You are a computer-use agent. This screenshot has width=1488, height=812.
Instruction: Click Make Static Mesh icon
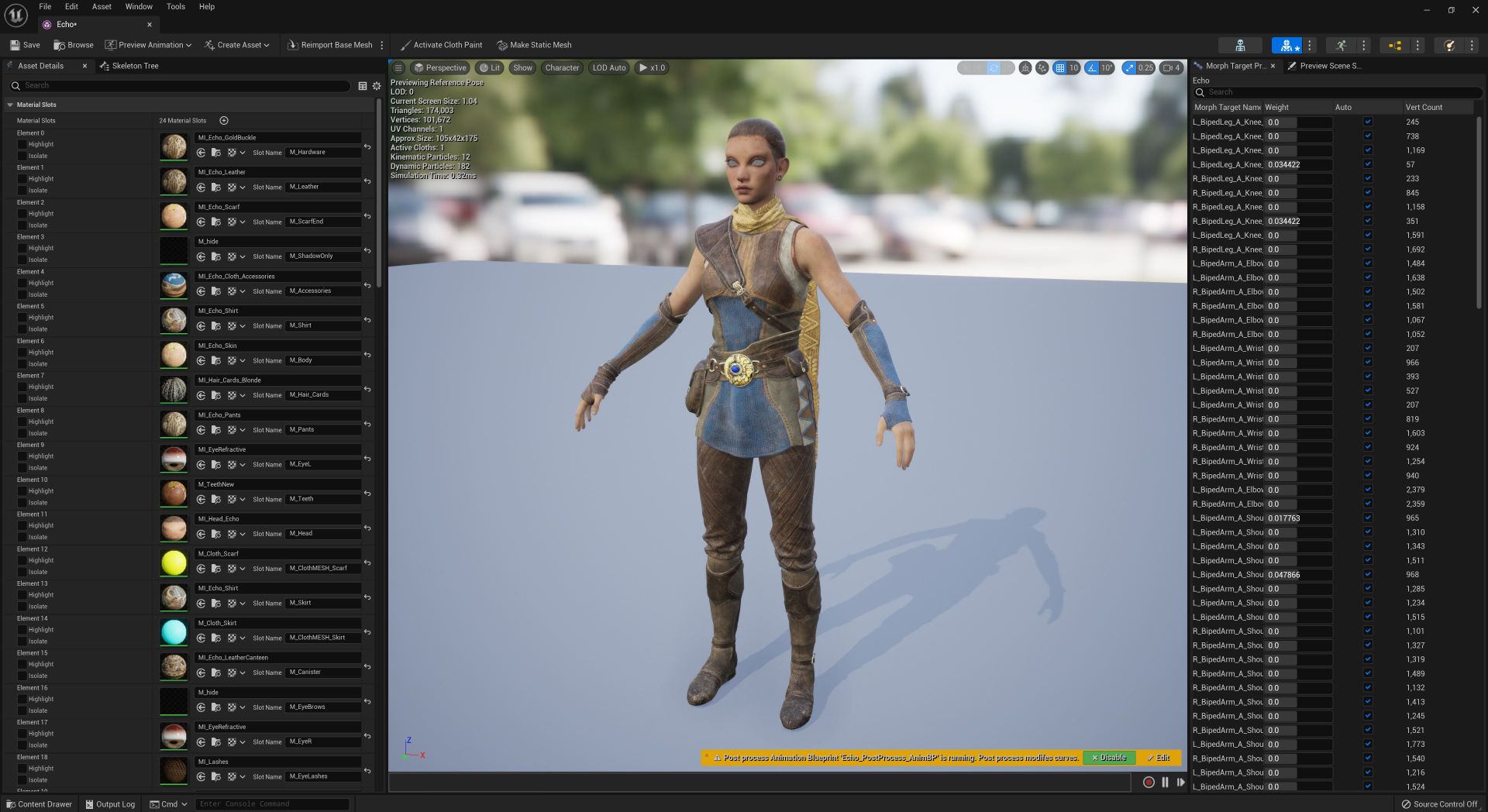[x=502, y=45]
